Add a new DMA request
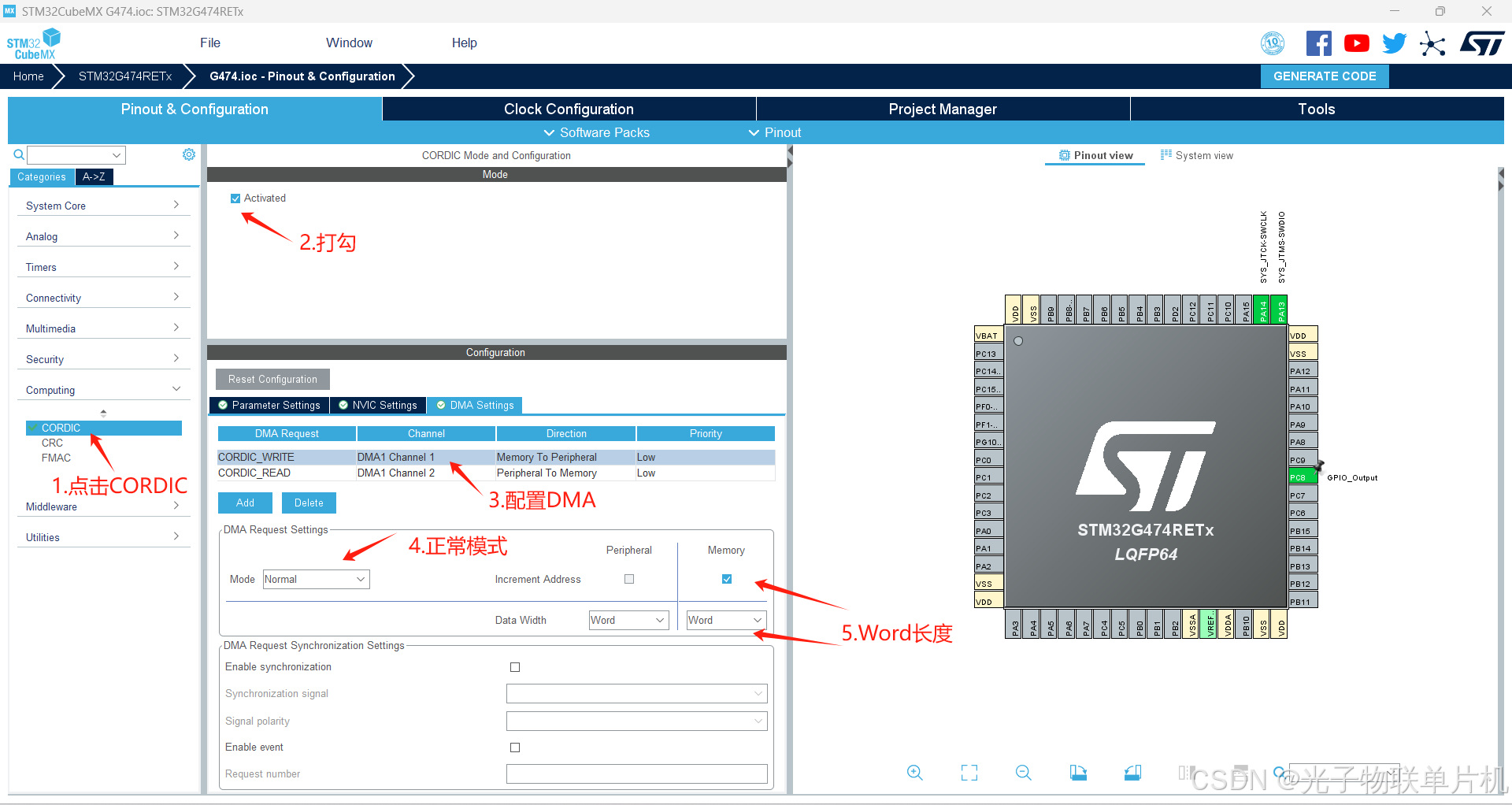The height and width of the screenshot is (805, 1512). [245, 503]
